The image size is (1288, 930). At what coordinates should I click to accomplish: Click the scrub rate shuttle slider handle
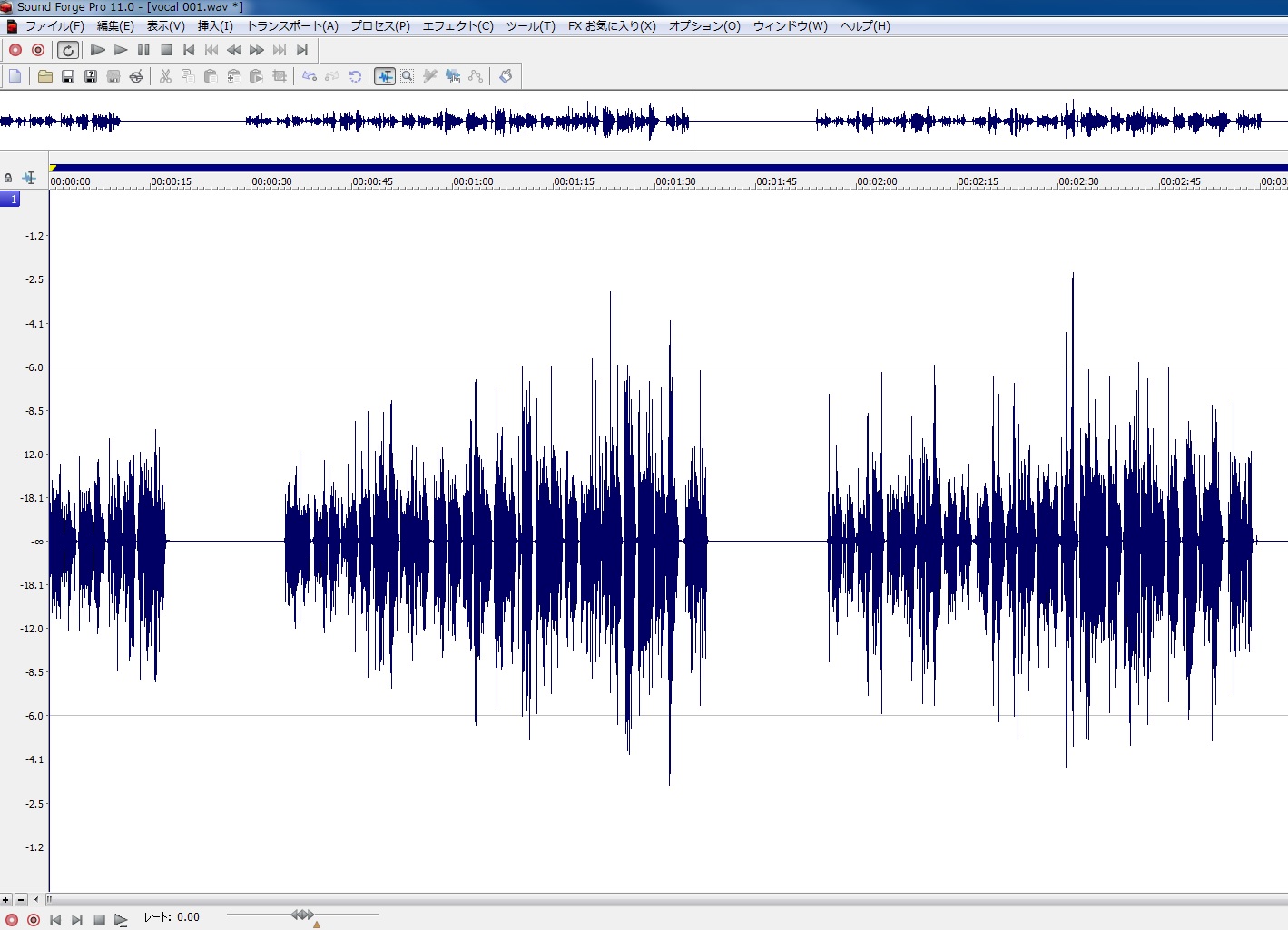303,915
